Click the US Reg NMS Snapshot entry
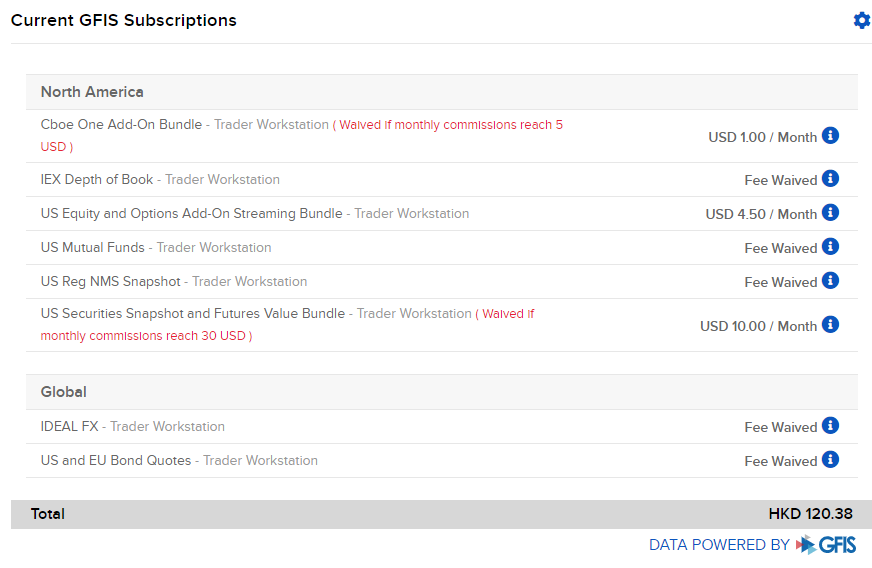 point(111,282)
